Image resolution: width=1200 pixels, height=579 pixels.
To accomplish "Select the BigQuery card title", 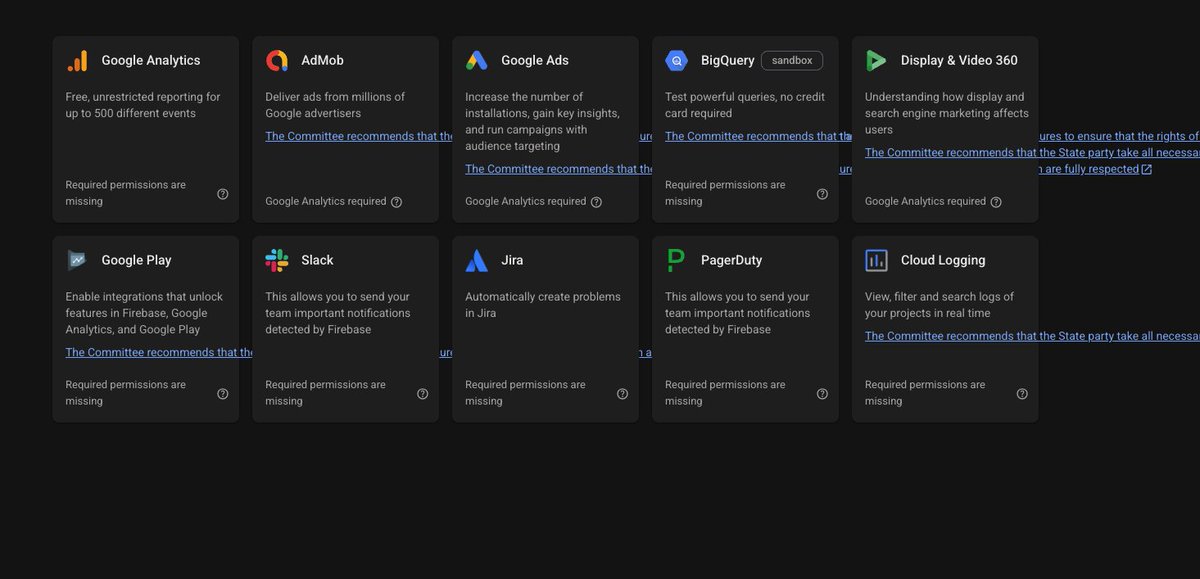I will (728, 61).
